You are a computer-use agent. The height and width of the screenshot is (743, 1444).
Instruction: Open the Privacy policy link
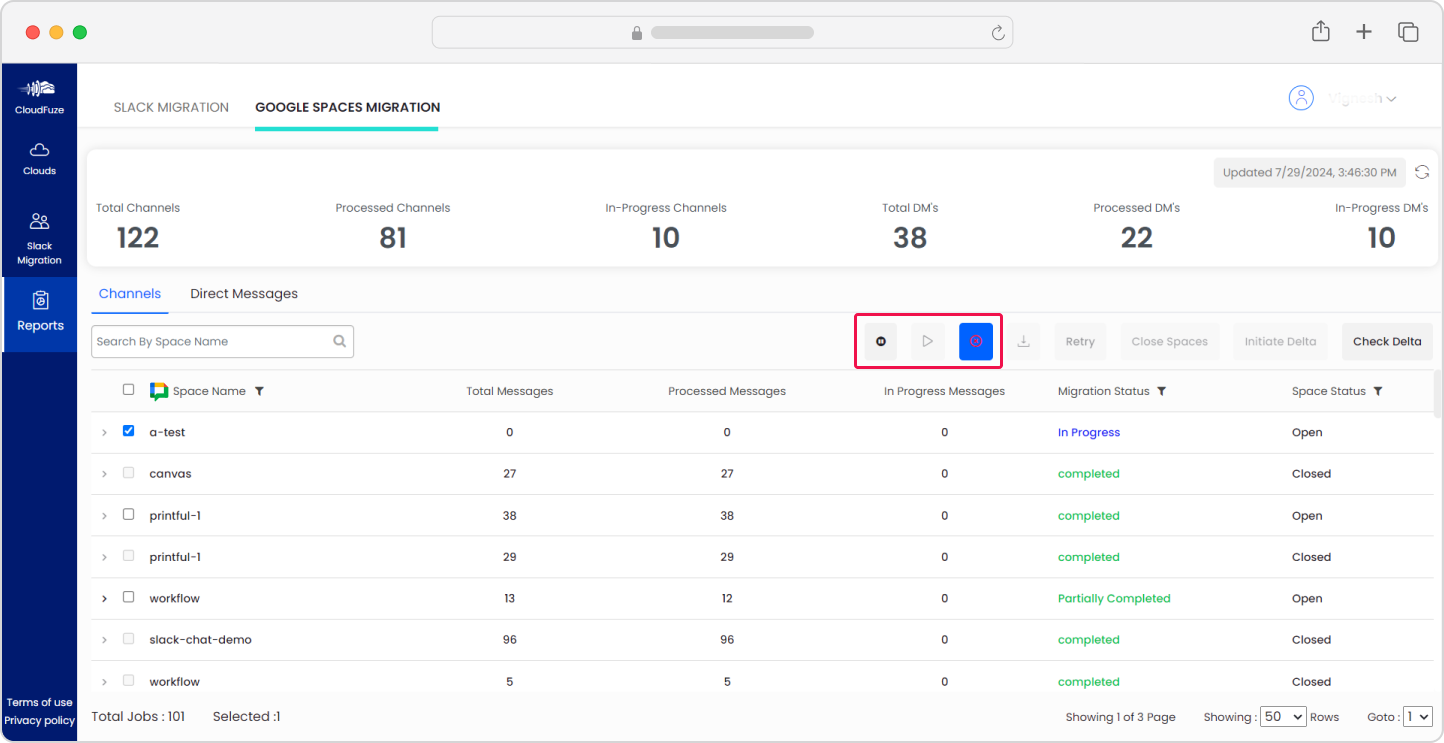click(39, 720)
